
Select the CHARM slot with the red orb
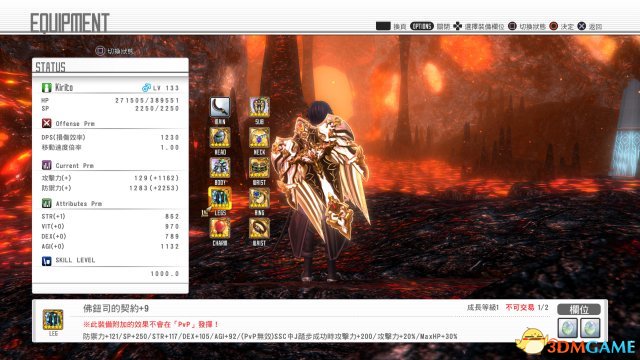tap(220, 228)
